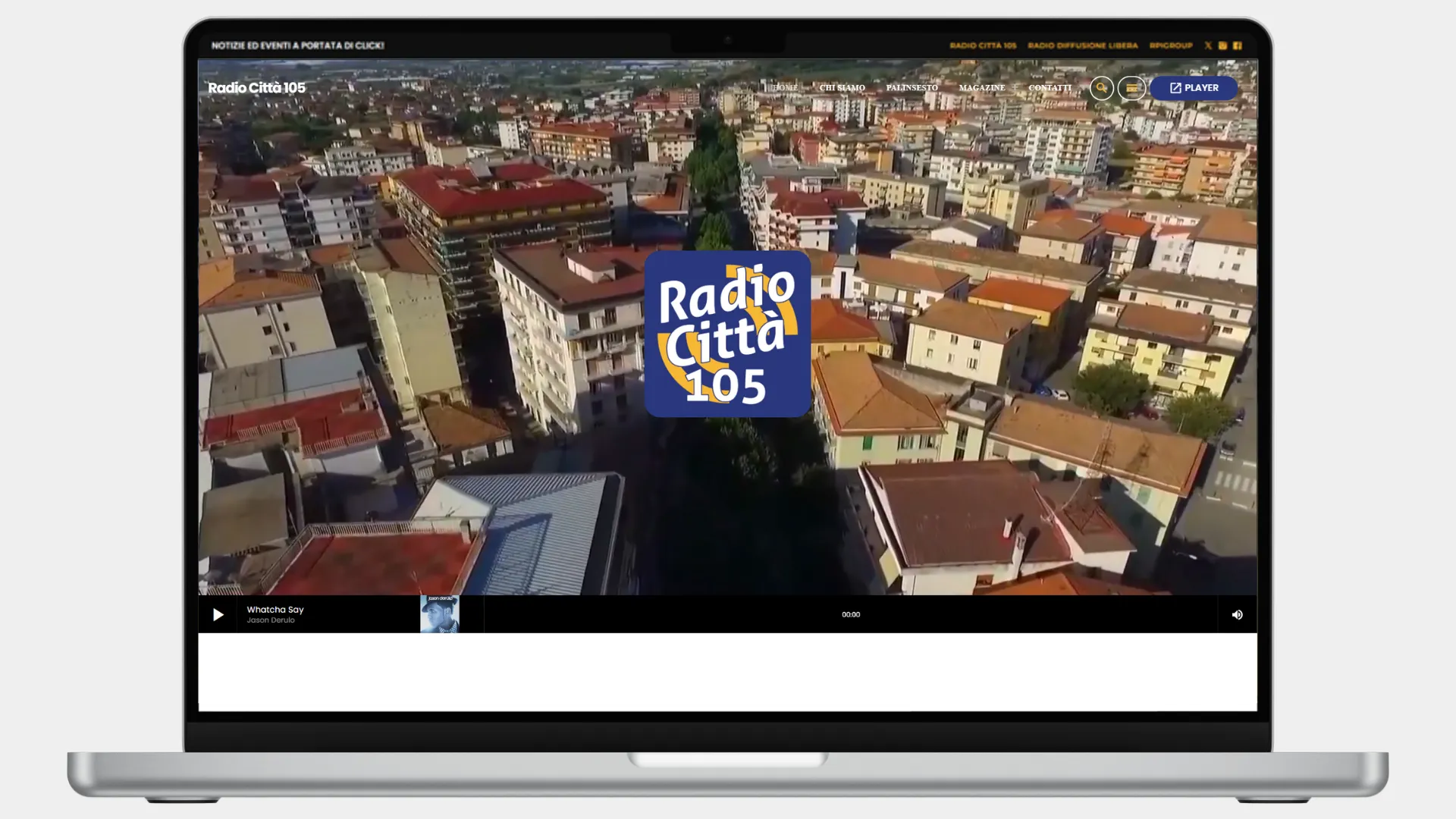Follow the RADIO DIFFUSIONE LIBERA link

point(1083,45)
